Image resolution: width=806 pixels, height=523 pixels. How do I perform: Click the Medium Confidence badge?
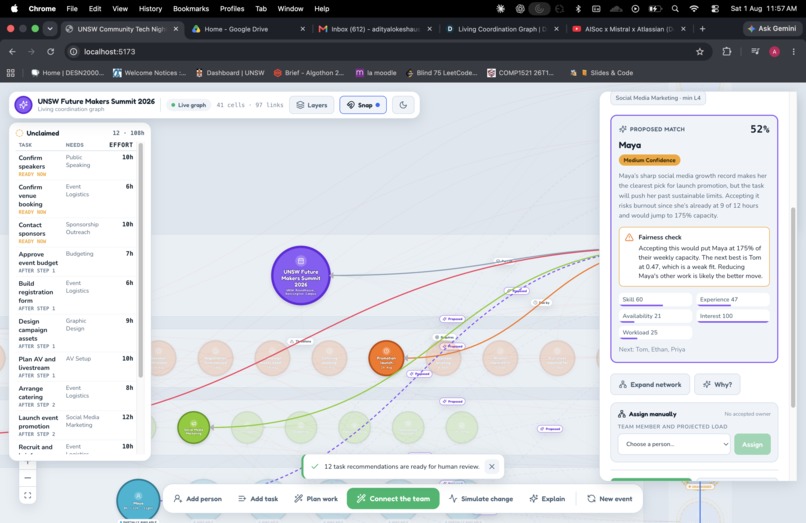coord(649,160)
